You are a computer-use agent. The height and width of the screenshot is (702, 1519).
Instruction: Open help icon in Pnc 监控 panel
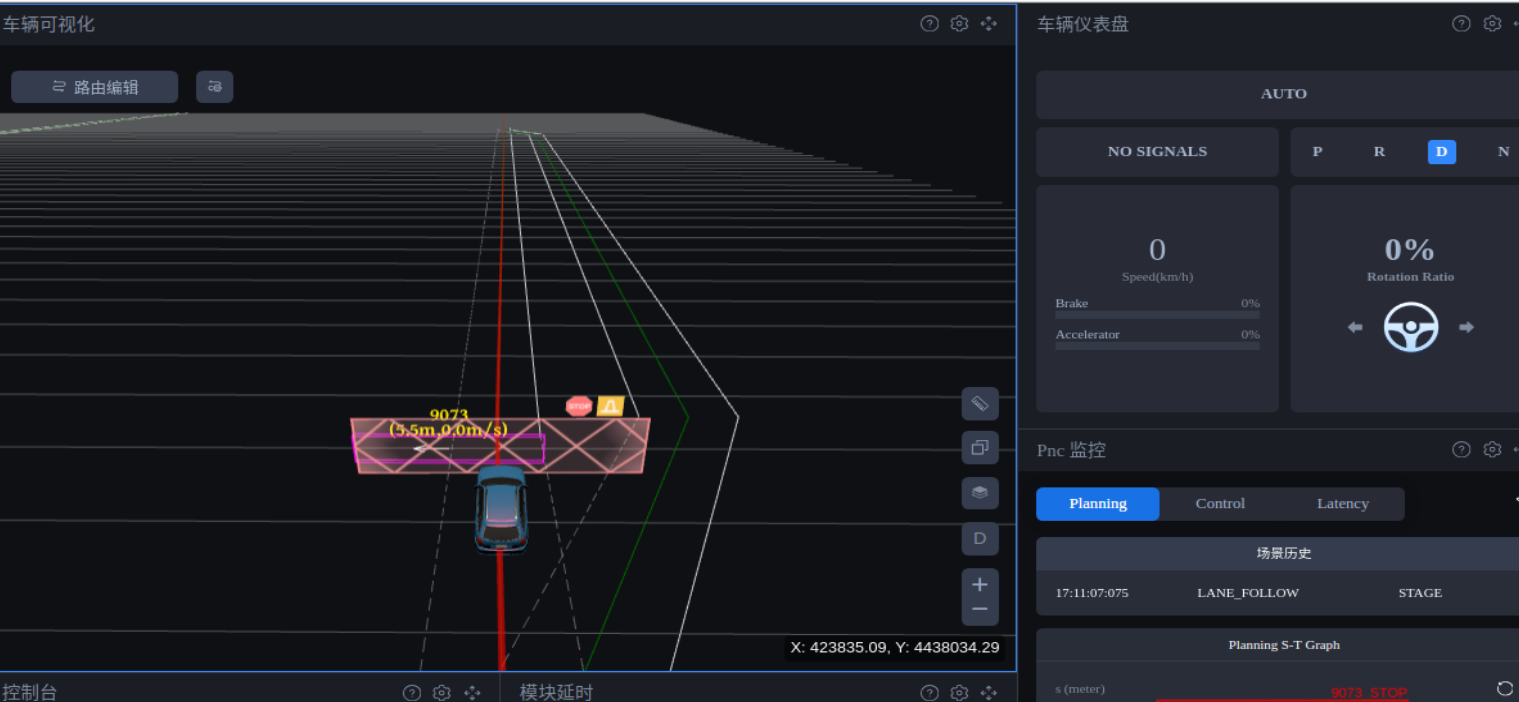click(1461, 450)
